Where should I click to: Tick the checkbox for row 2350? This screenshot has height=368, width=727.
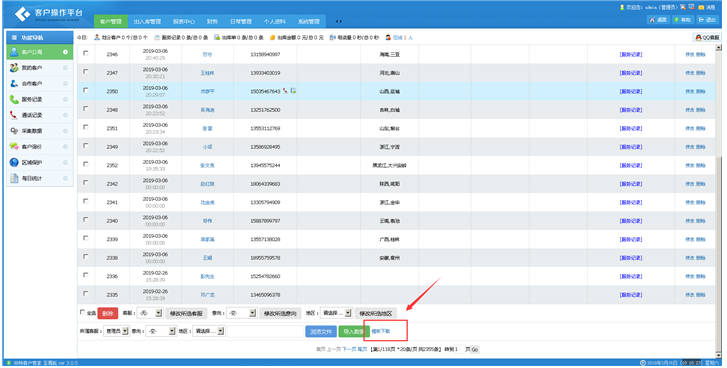click(x=85, y=90)
